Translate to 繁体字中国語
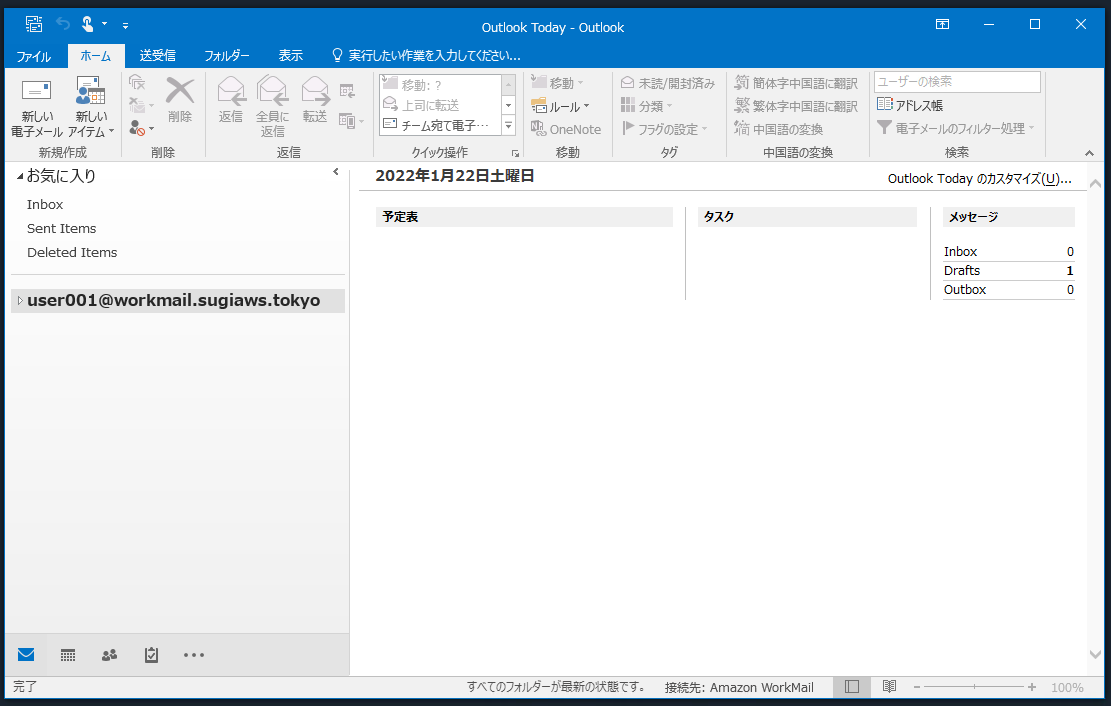 pos(796,106)
